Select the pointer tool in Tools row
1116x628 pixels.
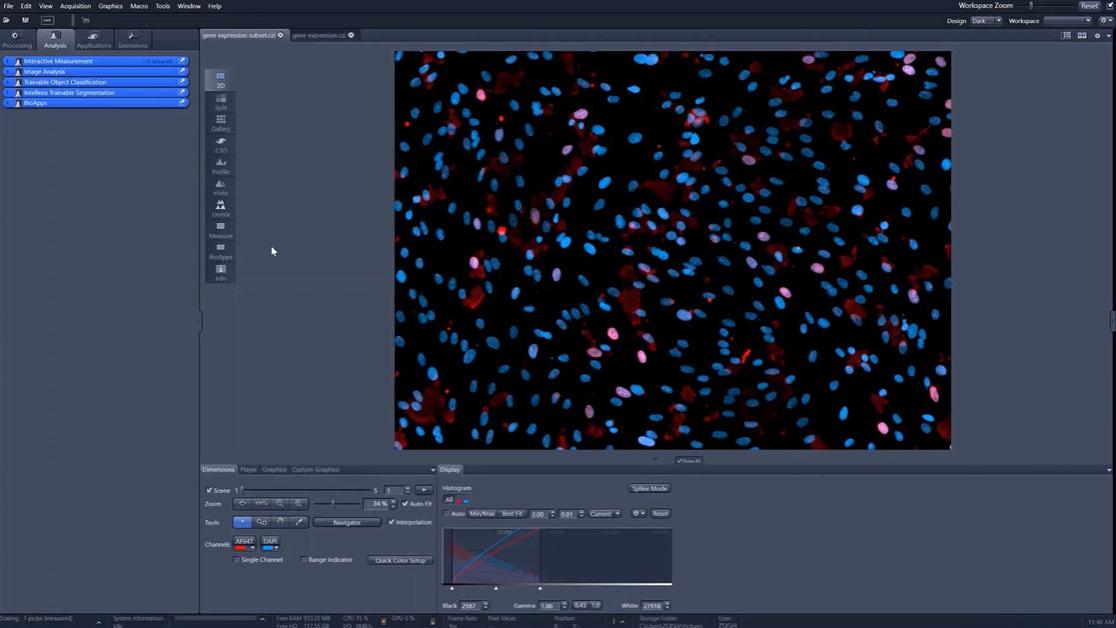242,522
